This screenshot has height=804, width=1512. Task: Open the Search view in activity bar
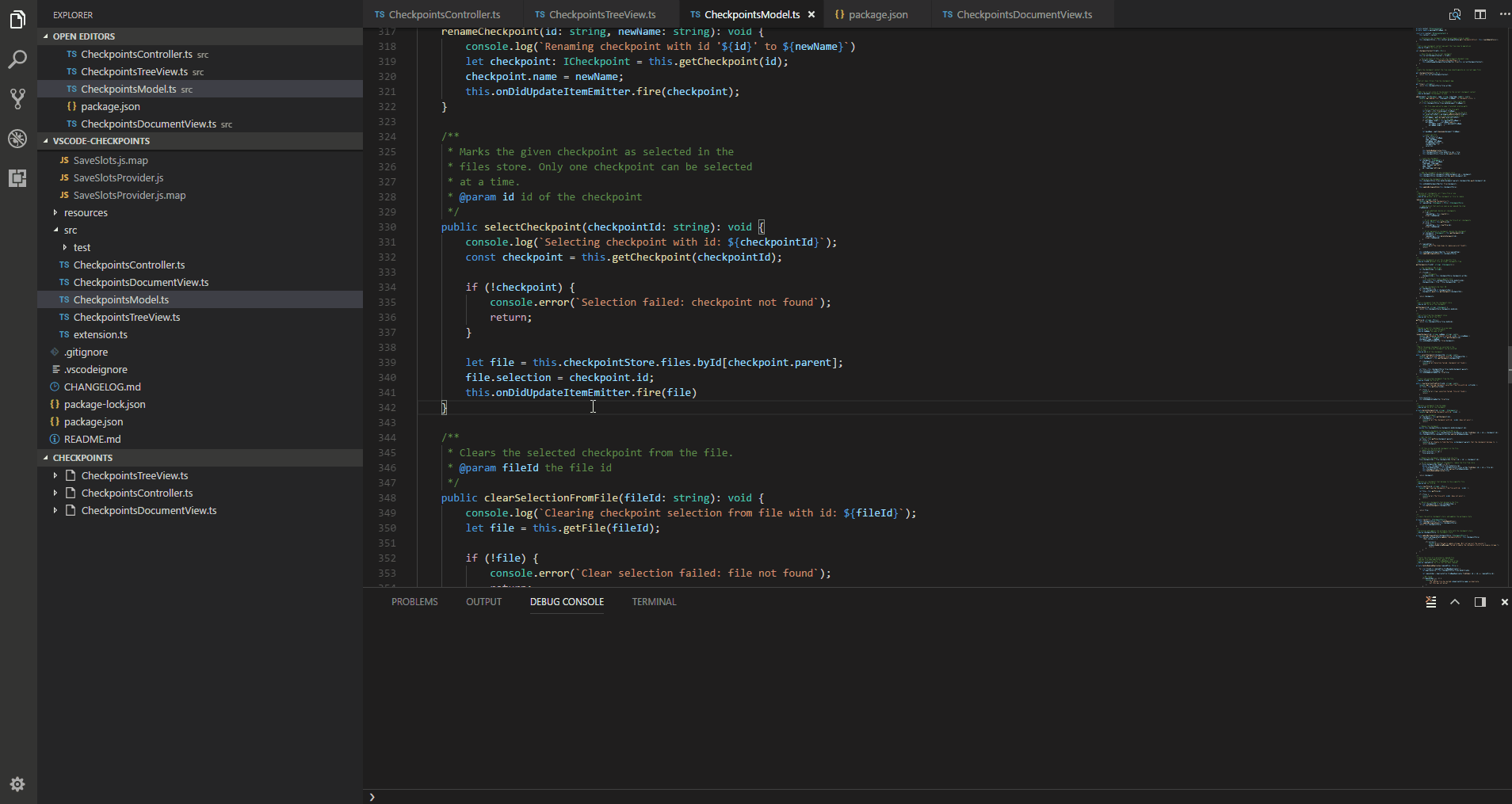pos(17,59)
